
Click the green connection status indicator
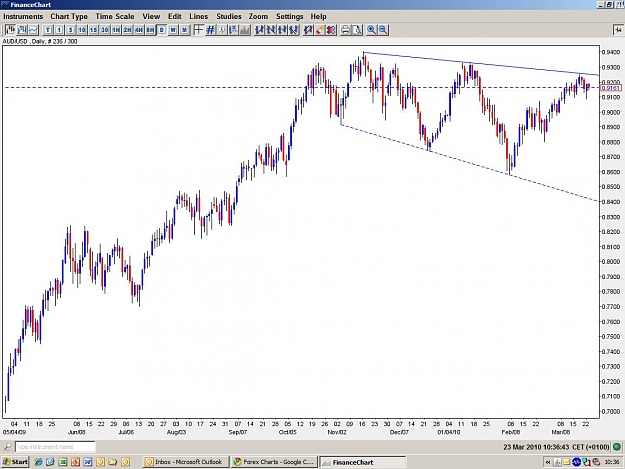pyautogui.click(x=617, y=447)
